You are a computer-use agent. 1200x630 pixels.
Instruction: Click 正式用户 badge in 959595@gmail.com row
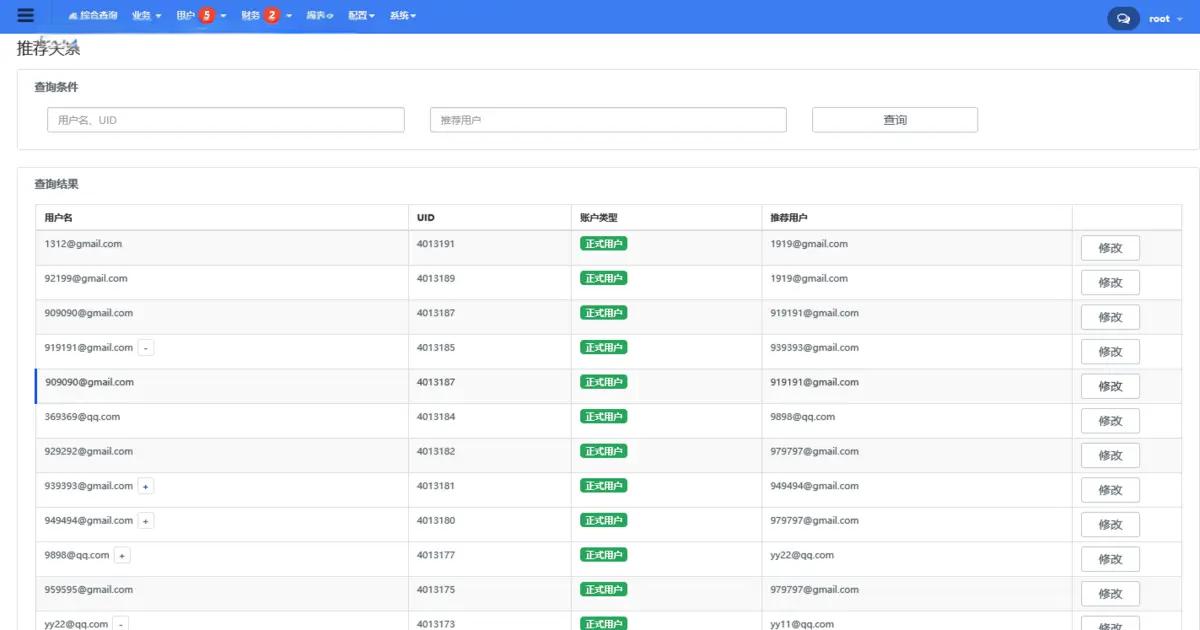coord(604,590)
